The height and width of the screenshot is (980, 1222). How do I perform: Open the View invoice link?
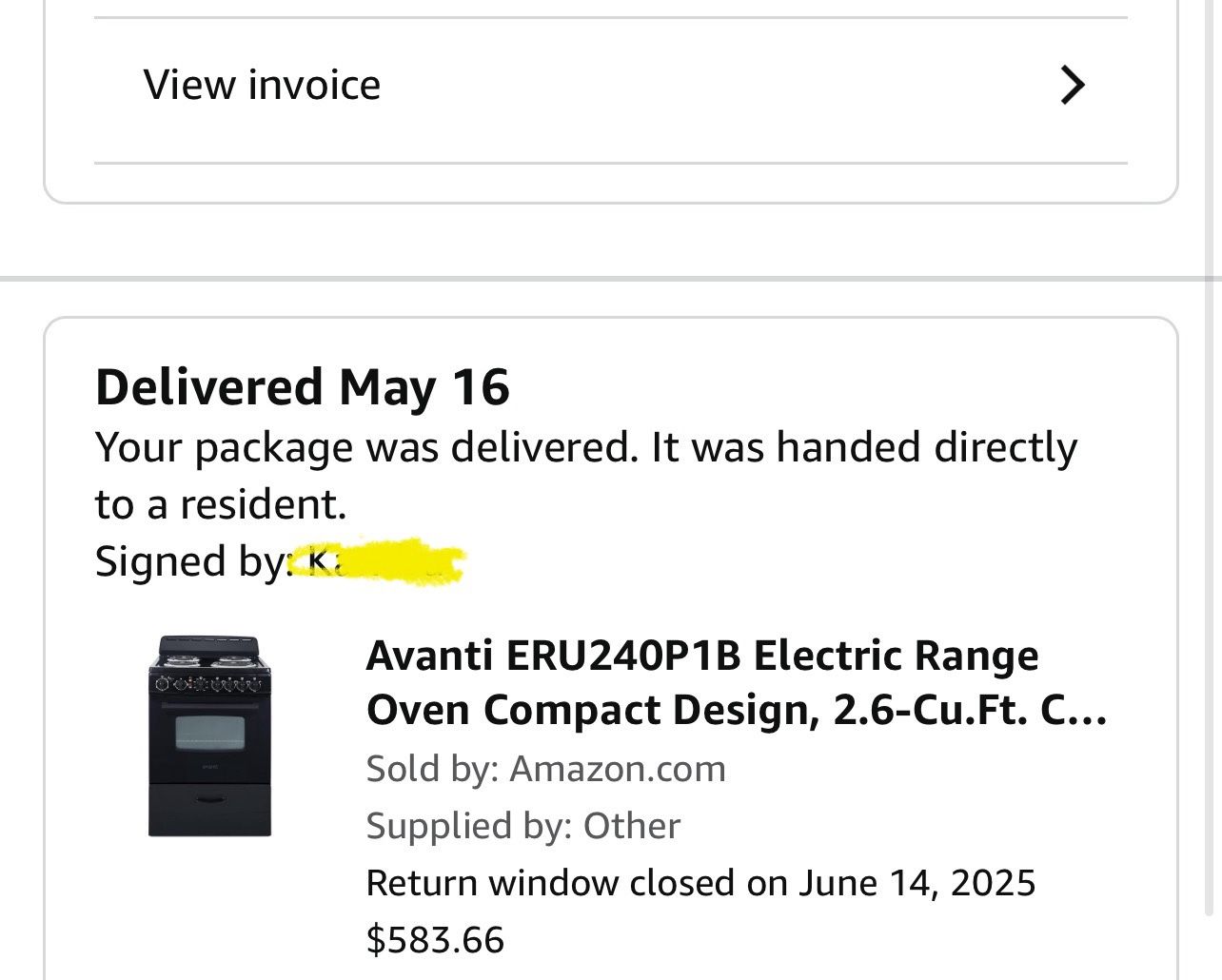click(x=262, y=85)
